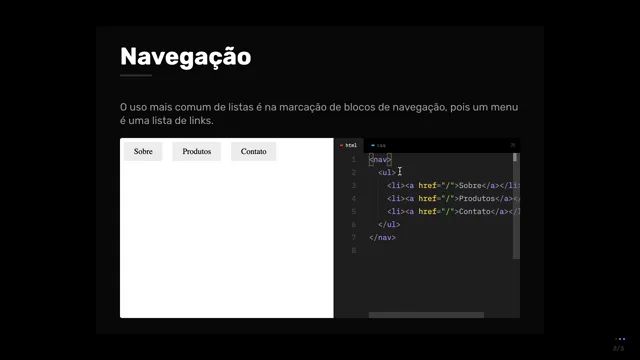Click the Sobre link in preview
Screen dimensions: 640x360
pyautogui.click(x=143, y=151)
